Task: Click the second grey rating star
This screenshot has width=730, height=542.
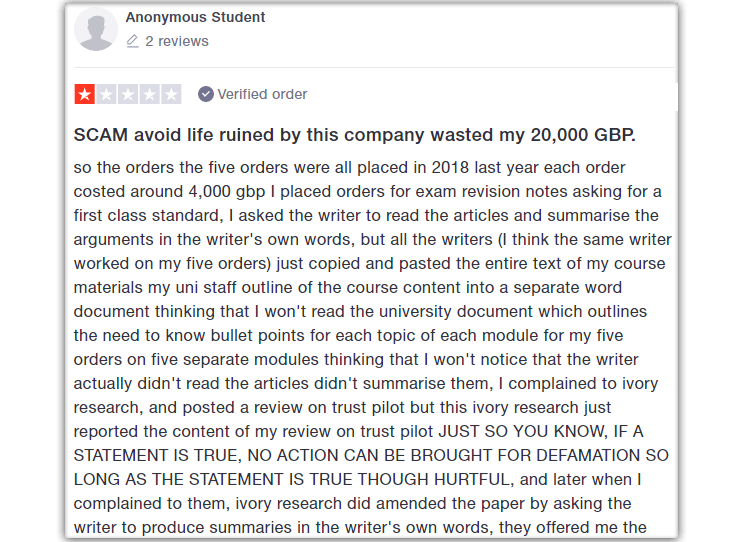Action: pyautogui.click(x=107, y=95)
